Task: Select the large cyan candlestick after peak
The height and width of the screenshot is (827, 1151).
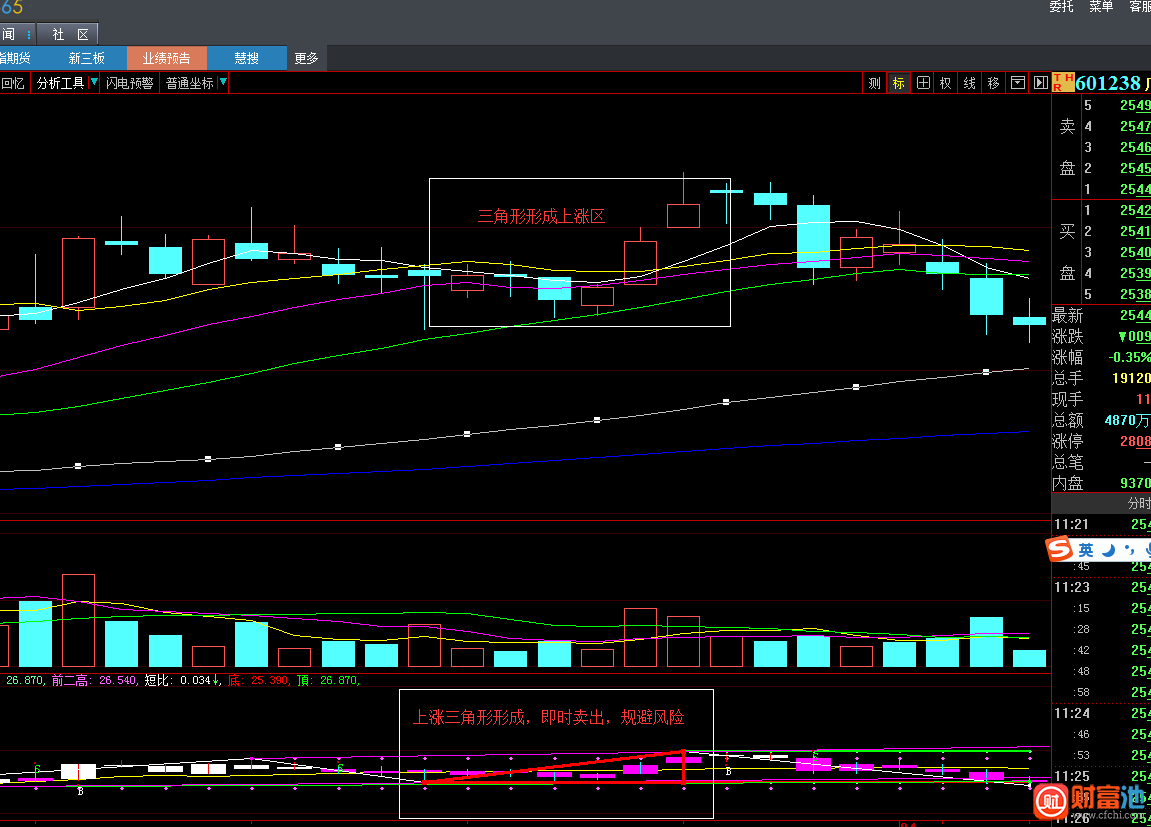Action: (x=813, y=236)
